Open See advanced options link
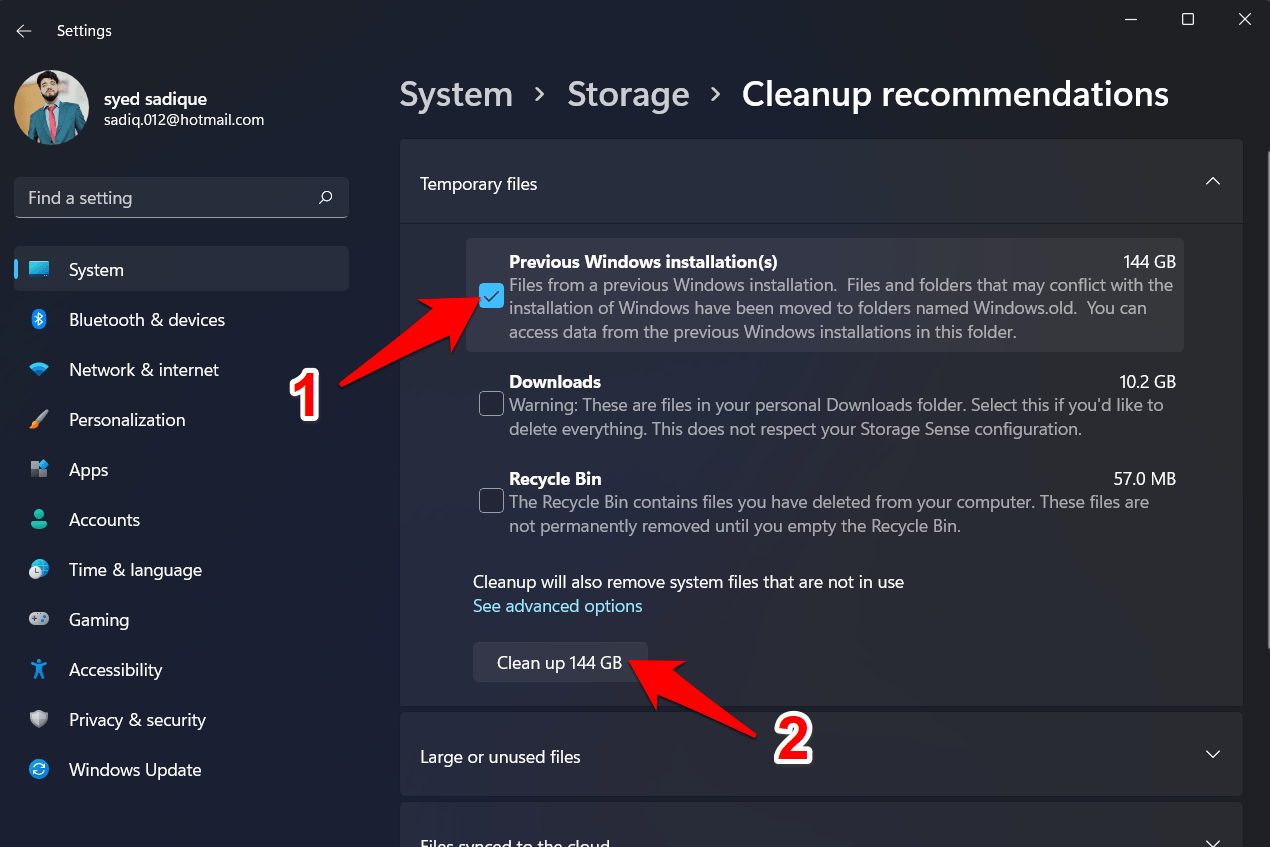Viewport: 1270px width, 847px height. [x=557, y=606]
